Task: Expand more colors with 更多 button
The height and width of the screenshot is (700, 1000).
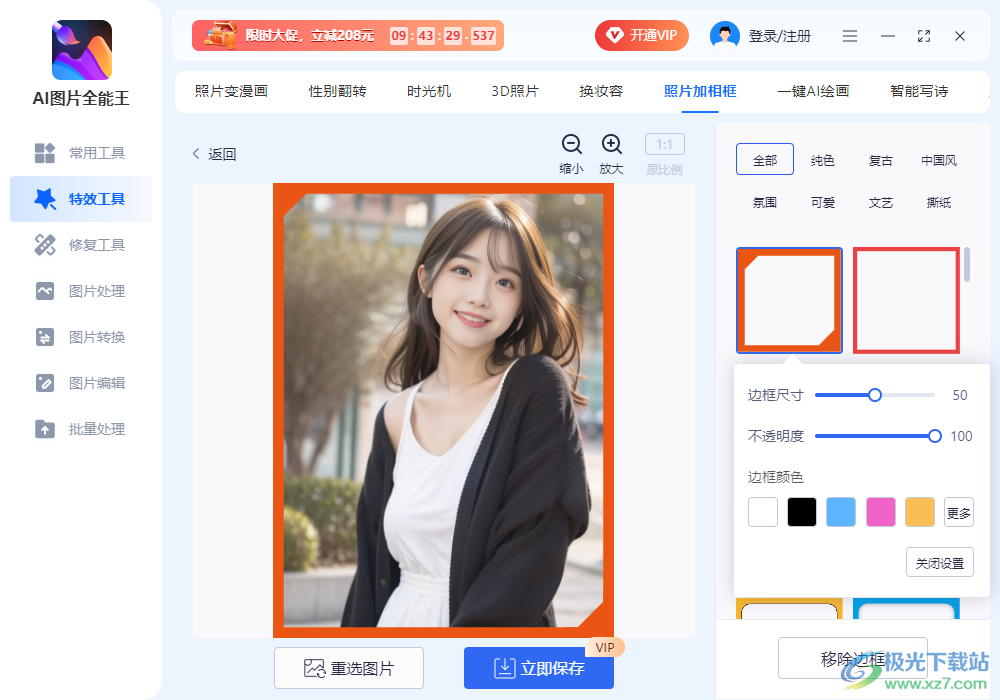Action: tap(958, 511)
